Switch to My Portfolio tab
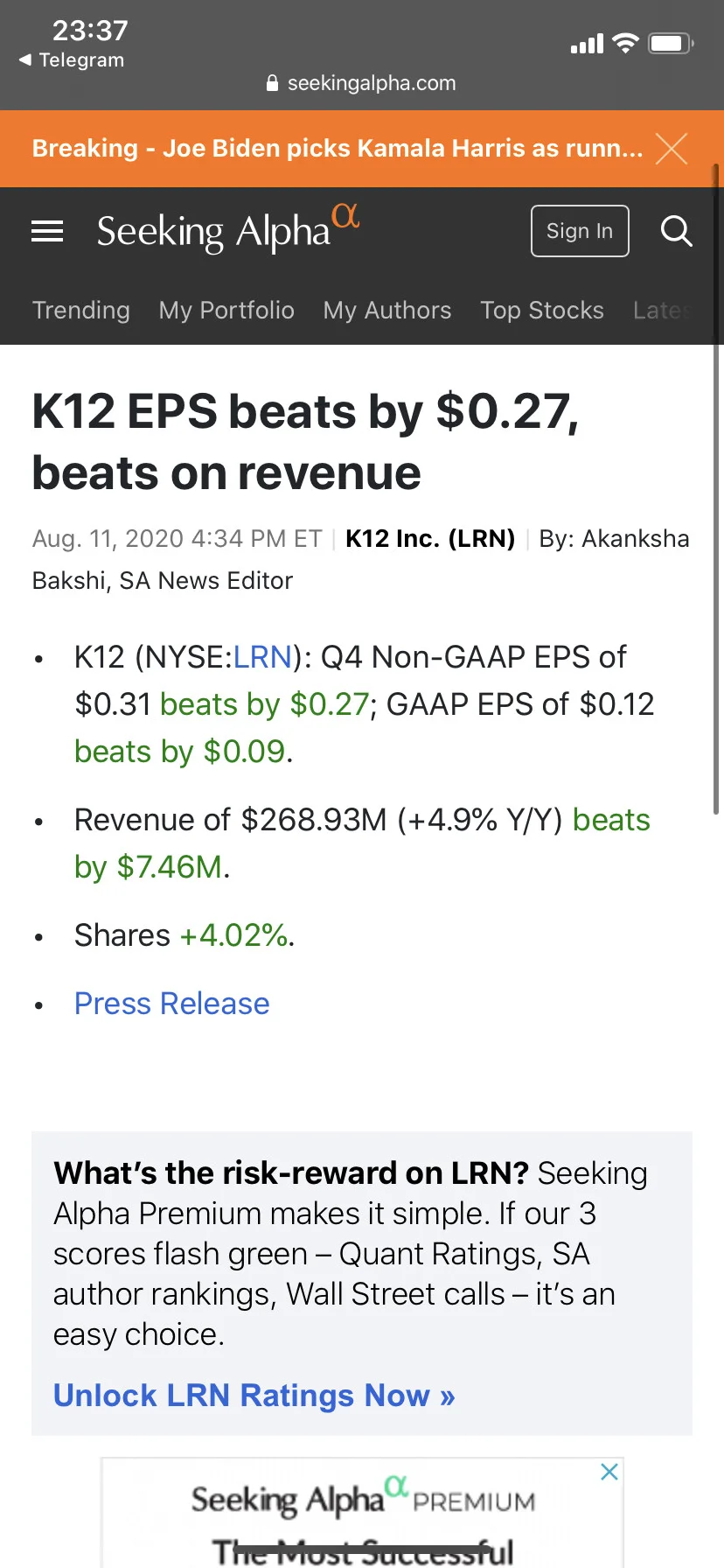724x1568 pixels. [x=226, y=311]
